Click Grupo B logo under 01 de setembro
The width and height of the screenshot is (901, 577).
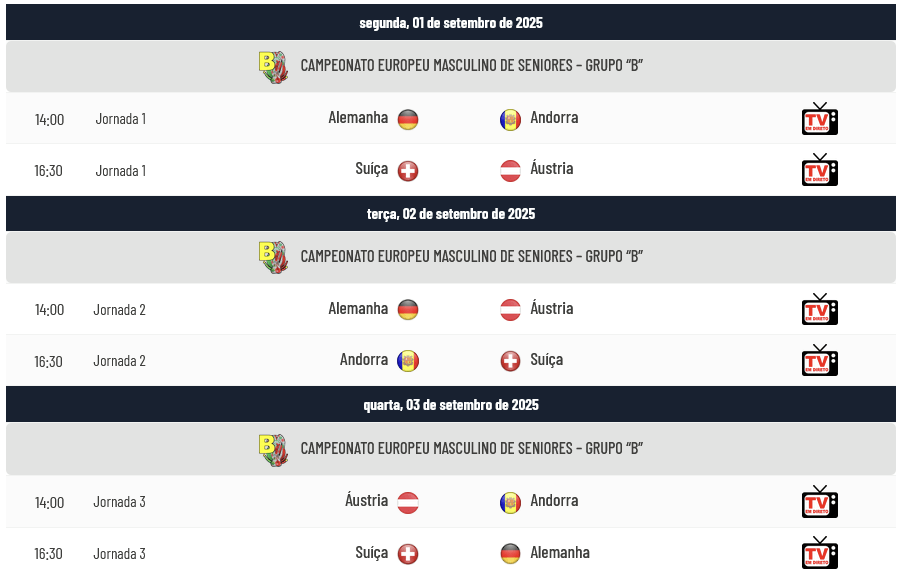point(274,67)
